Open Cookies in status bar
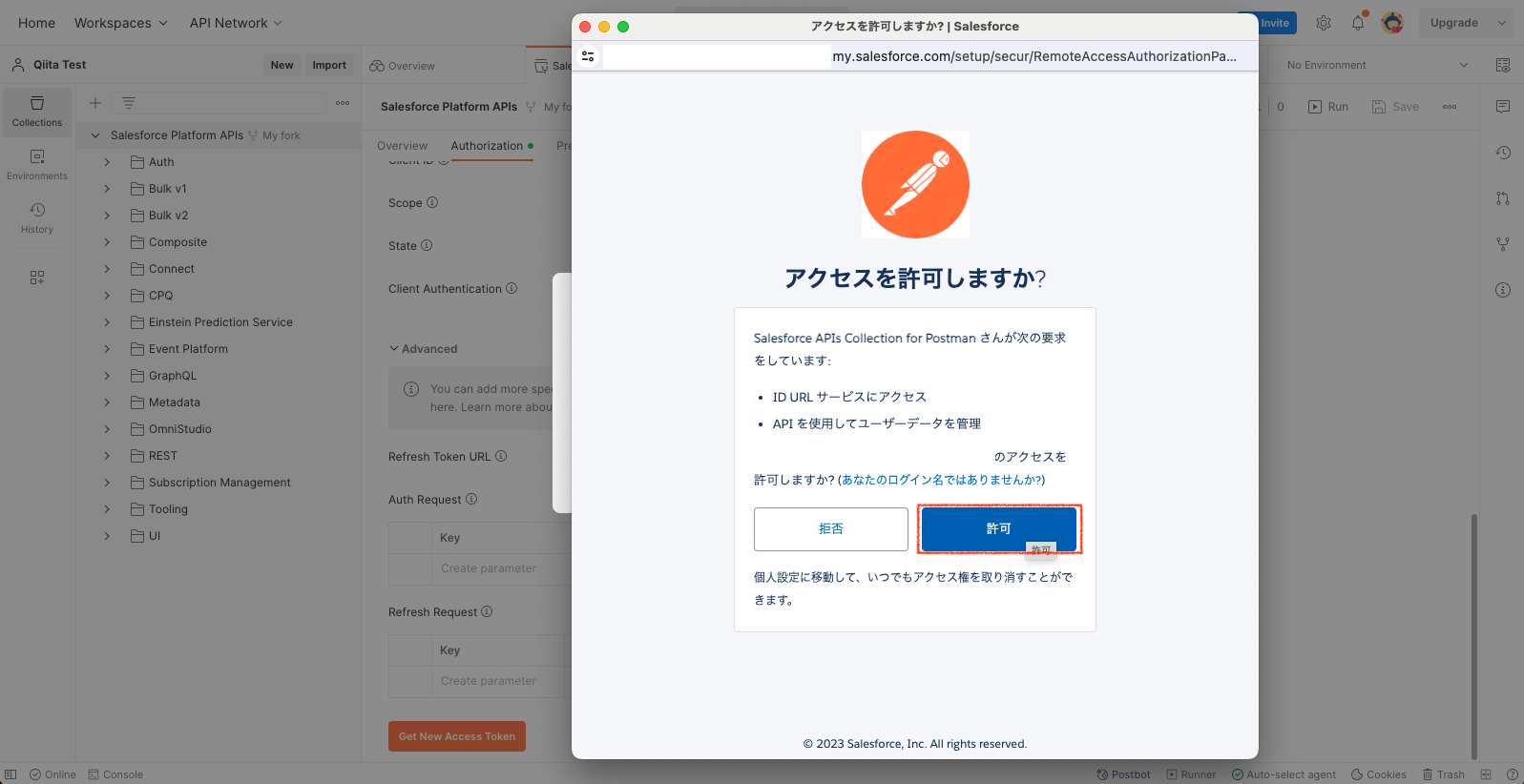Viewport: 1524px width, 784px height. tap(1379, 774)
